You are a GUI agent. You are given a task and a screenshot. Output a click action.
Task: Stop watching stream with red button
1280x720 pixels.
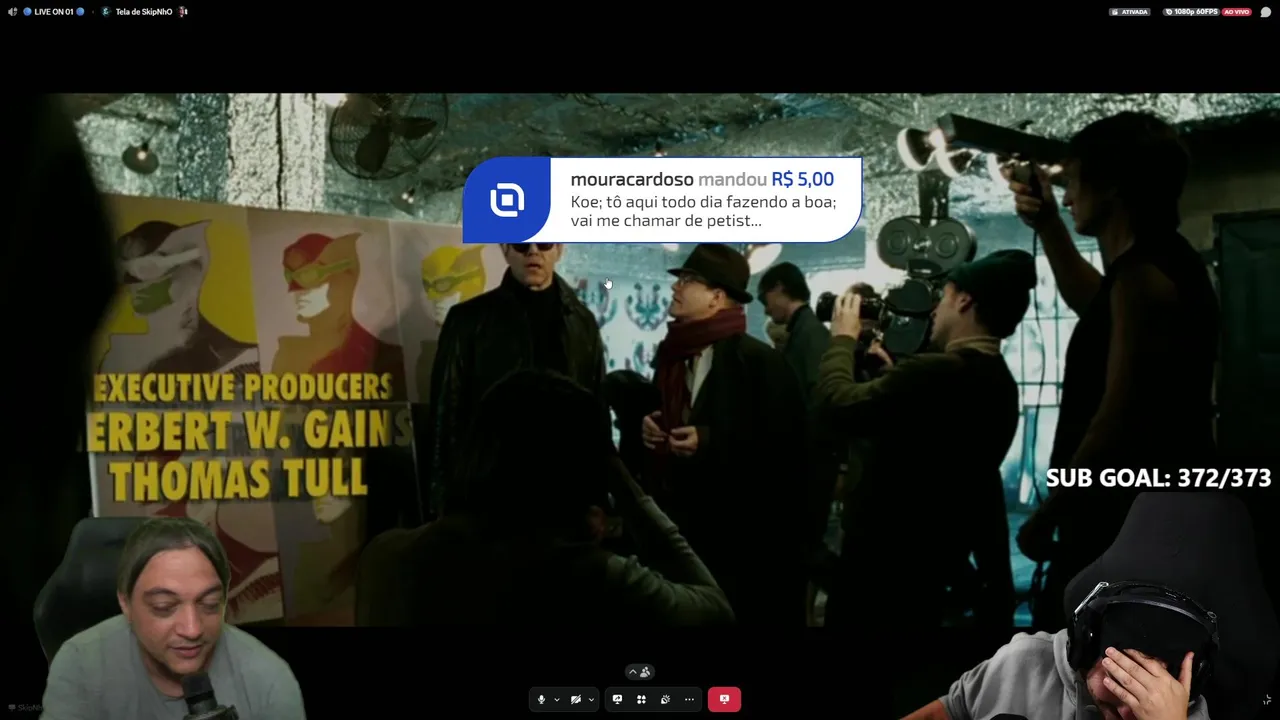point(724,700)
